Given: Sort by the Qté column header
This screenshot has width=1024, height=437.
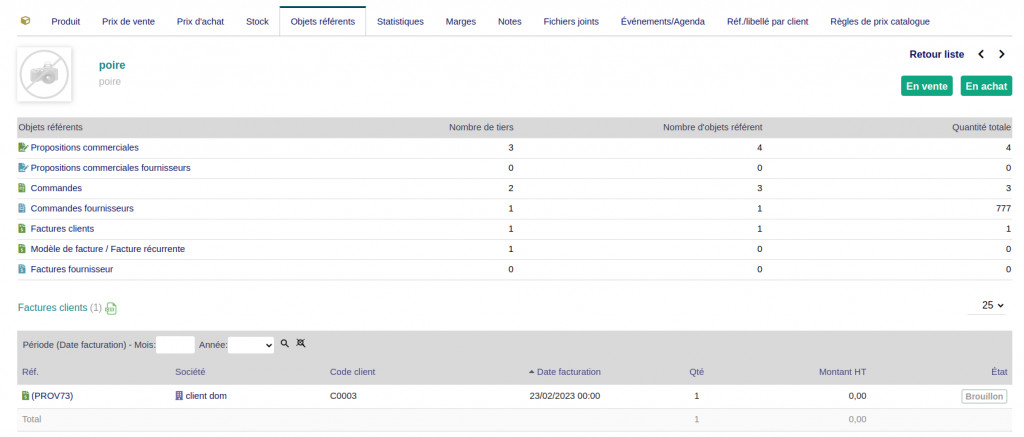Looking at the screenshot, I should click(696, 372).
